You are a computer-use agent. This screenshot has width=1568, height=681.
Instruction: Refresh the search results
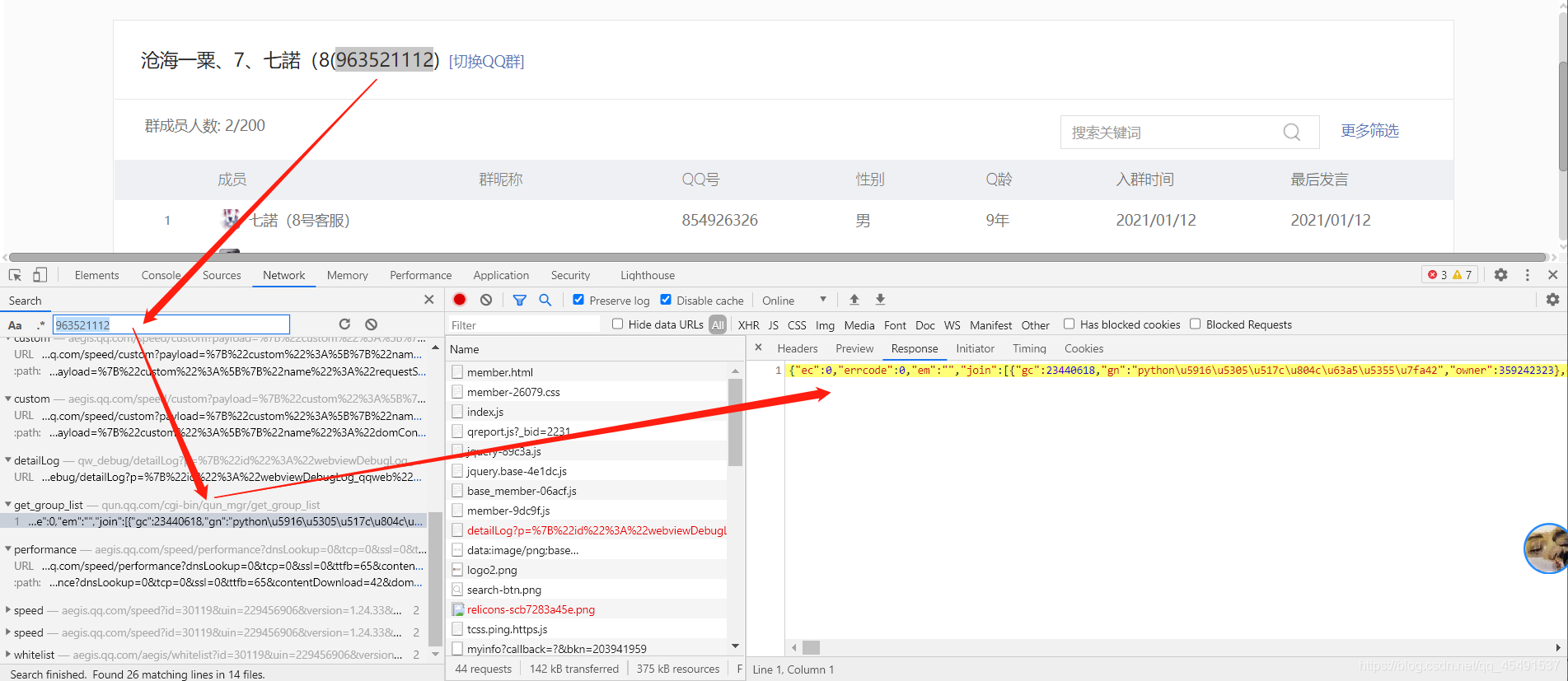pos(344,324)
